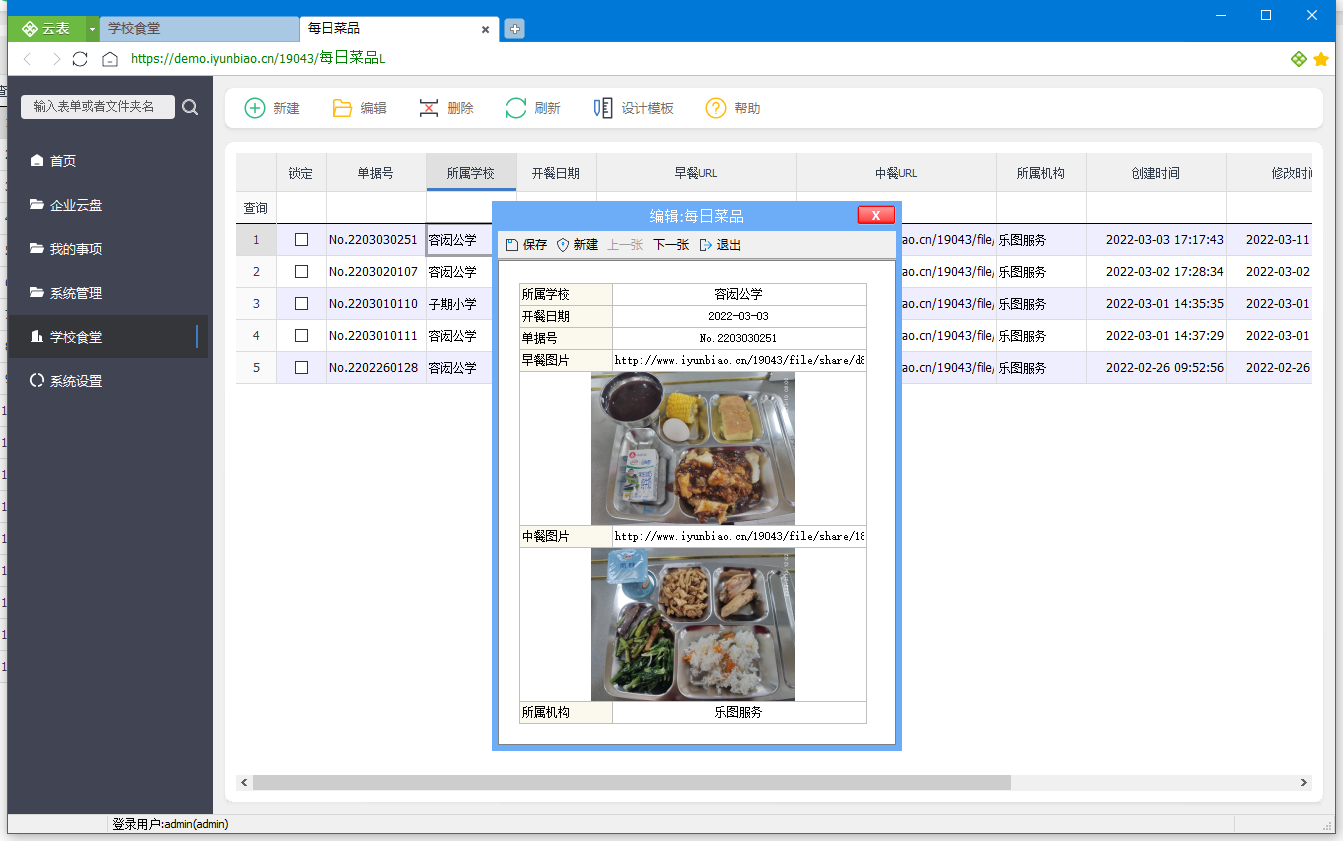The width and height of the screenshot is (1343, 841).
Task: Click the 早餐URL column header
Action: 696,173
